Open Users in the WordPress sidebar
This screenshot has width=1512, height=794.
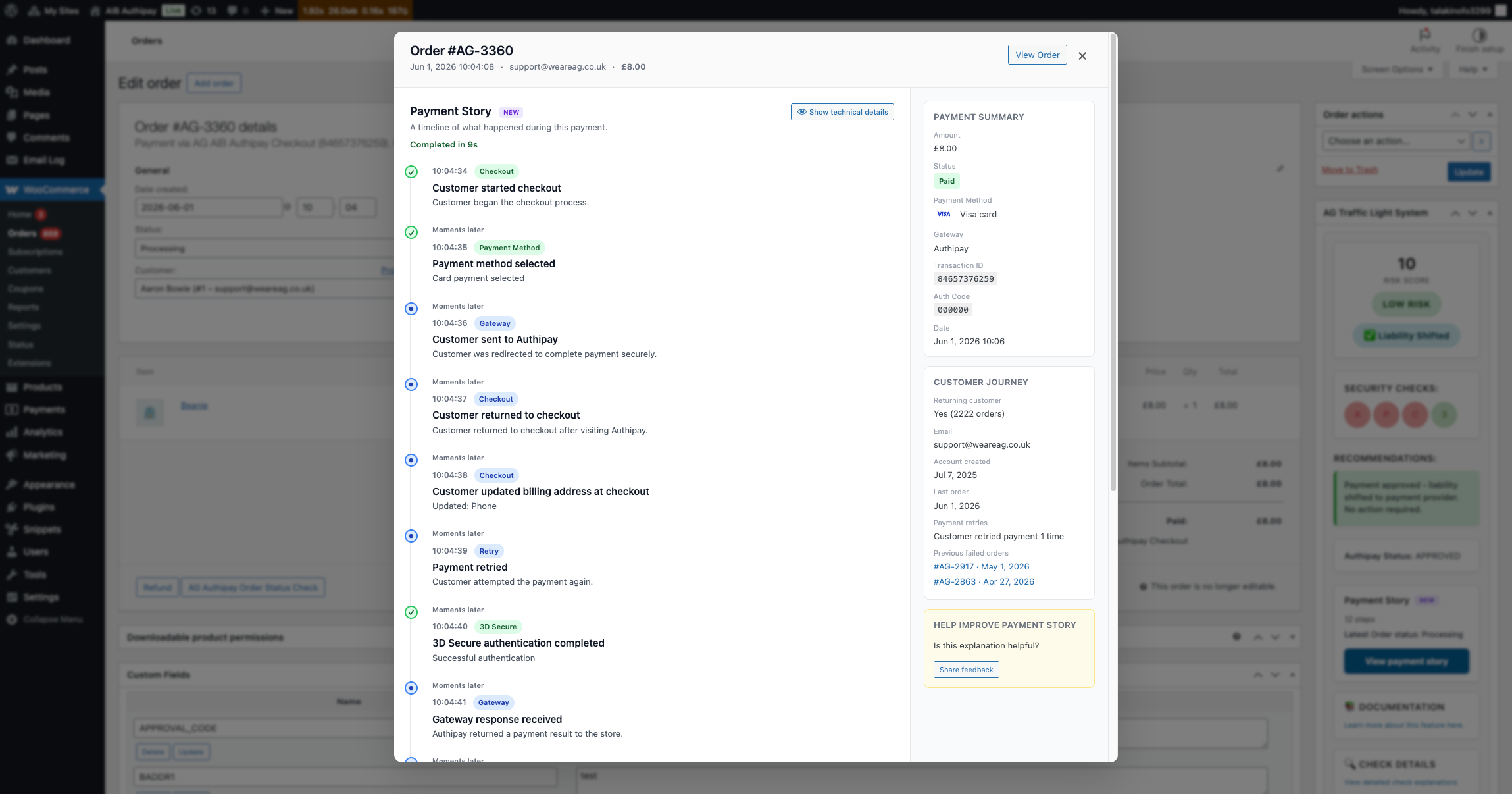click(36, 552)
